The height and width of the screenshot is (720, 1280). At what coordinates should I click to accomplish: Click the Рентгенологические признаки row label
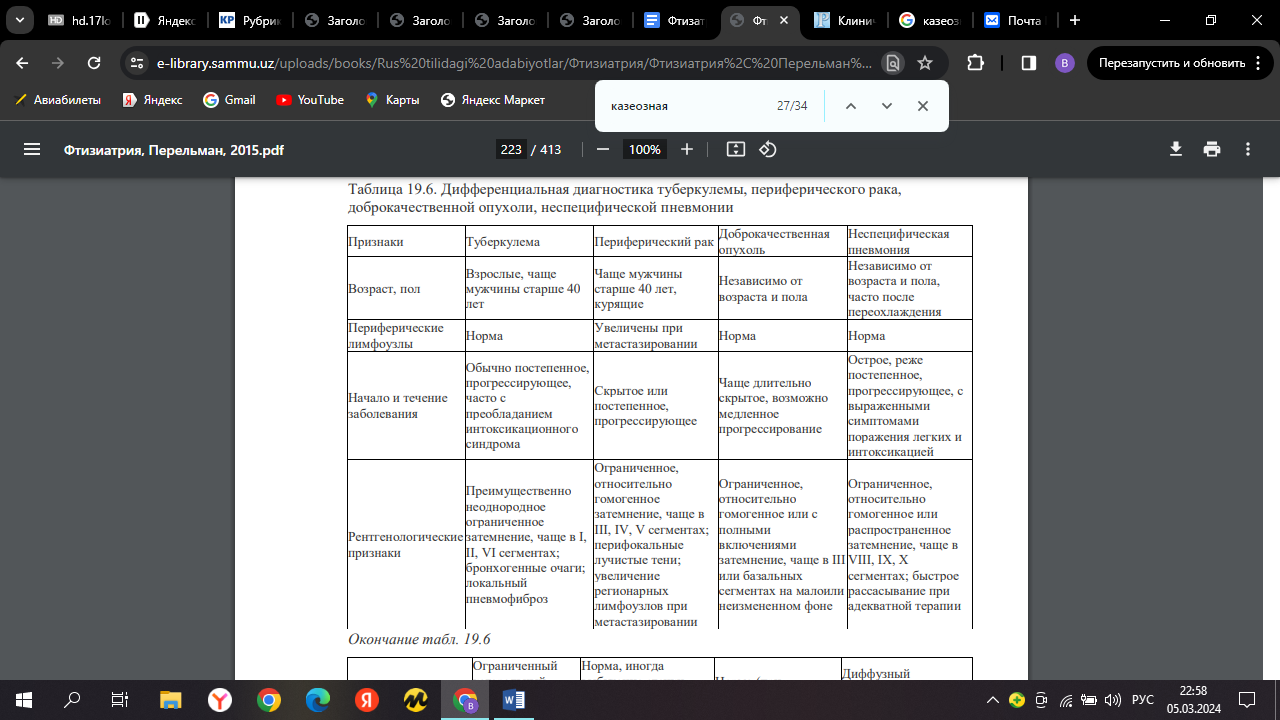(x=404, y=545)
